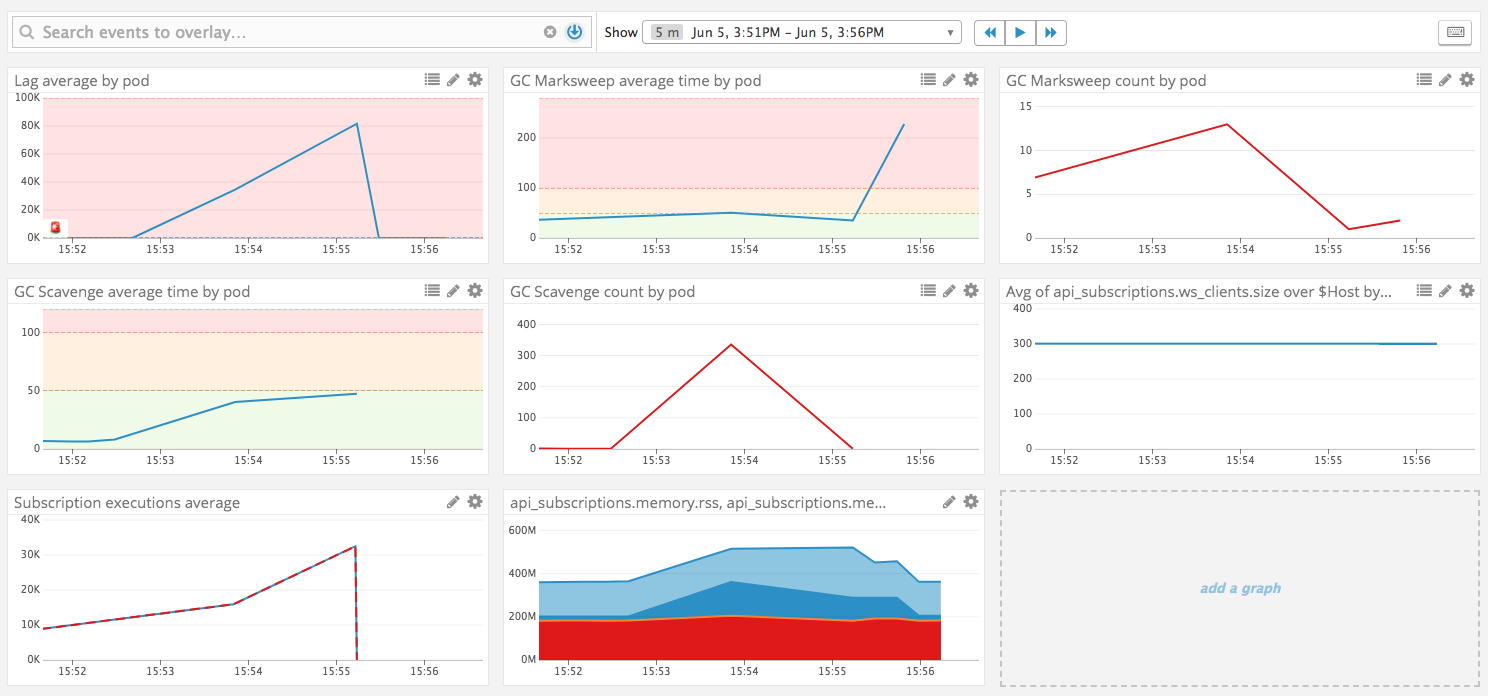Viewport: 1488px width, 696px height.
Task: Open the metrics list for Lag average graph
Action: (x=432, y=79)
